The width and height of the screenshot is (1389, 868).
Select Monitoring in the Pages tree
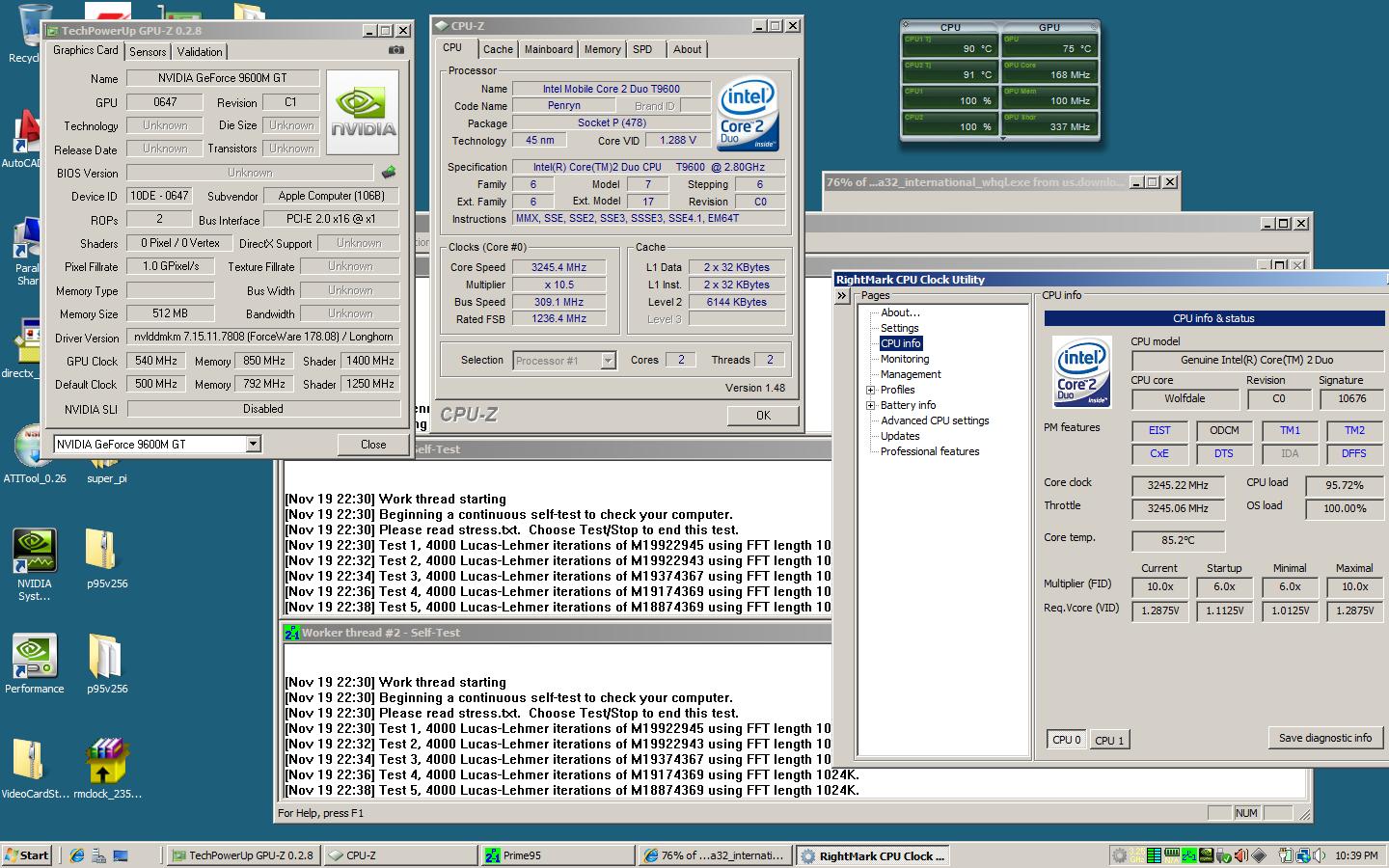click(905, 359)
